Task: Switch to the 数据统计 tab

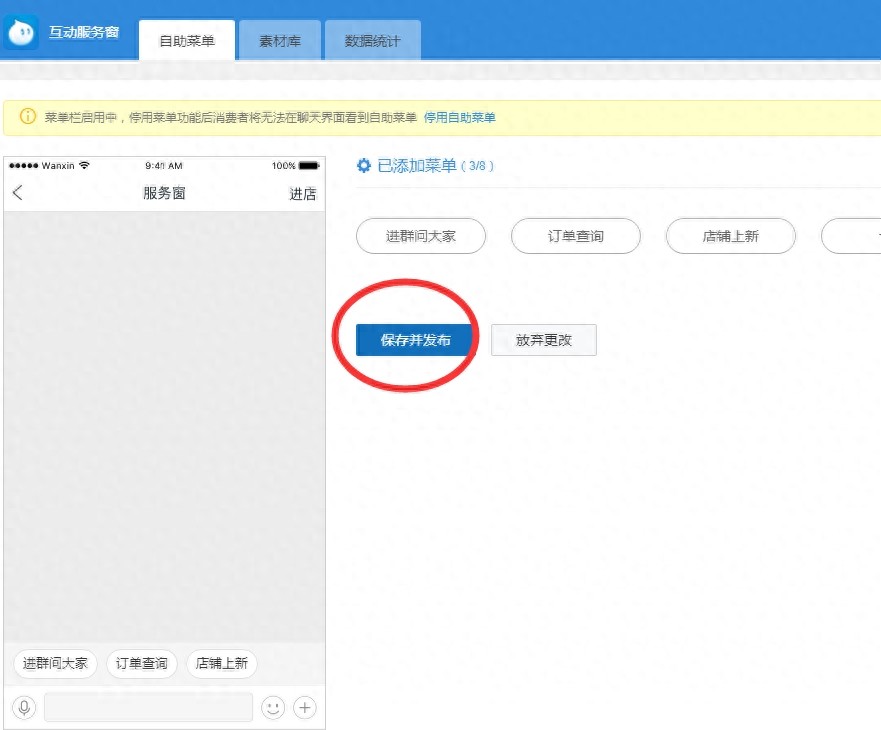Action: [x=373, y=39]
